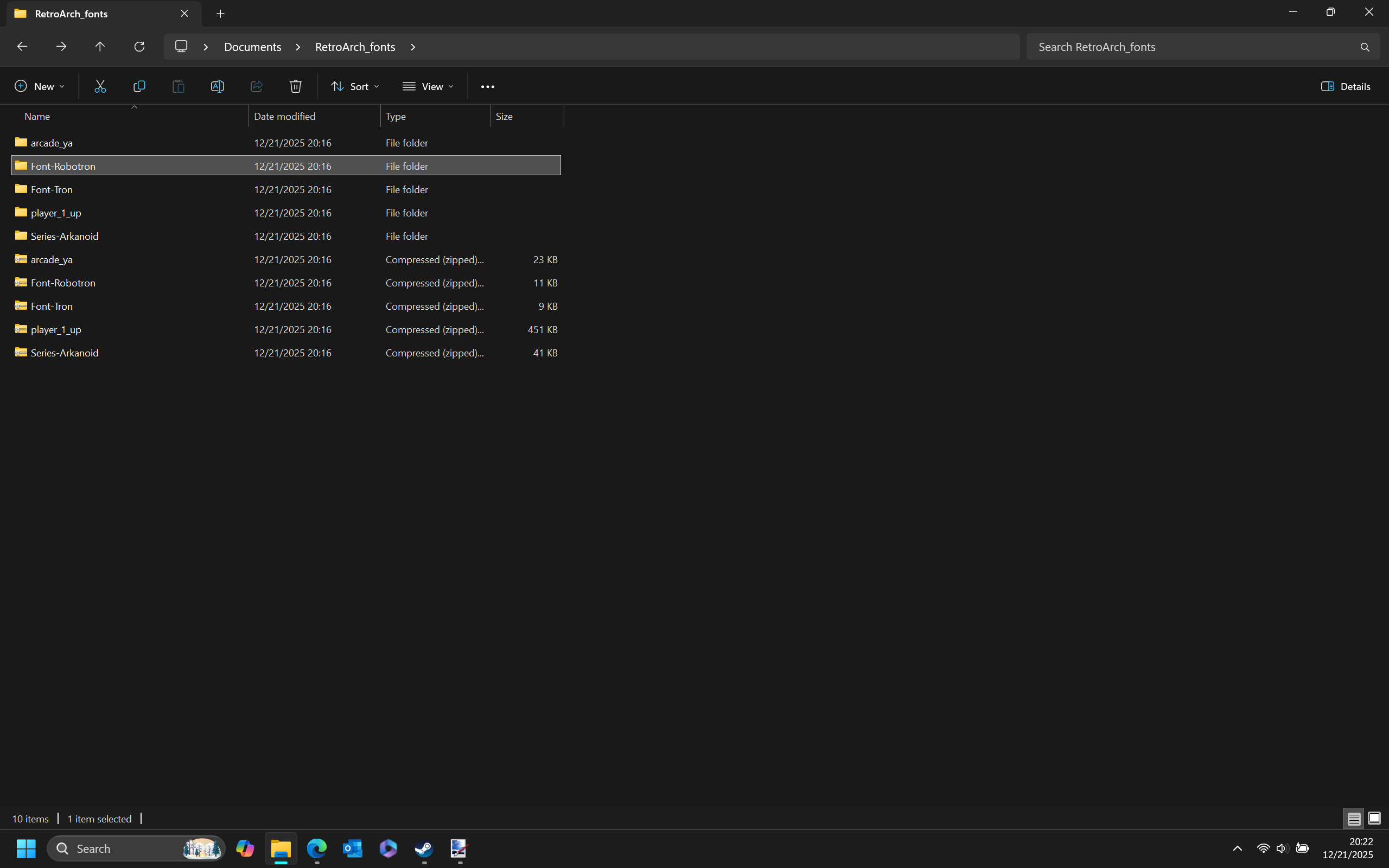Add a new File Explorer tab
Viewport: 1389px width, 868px height.
pos(220,14)
